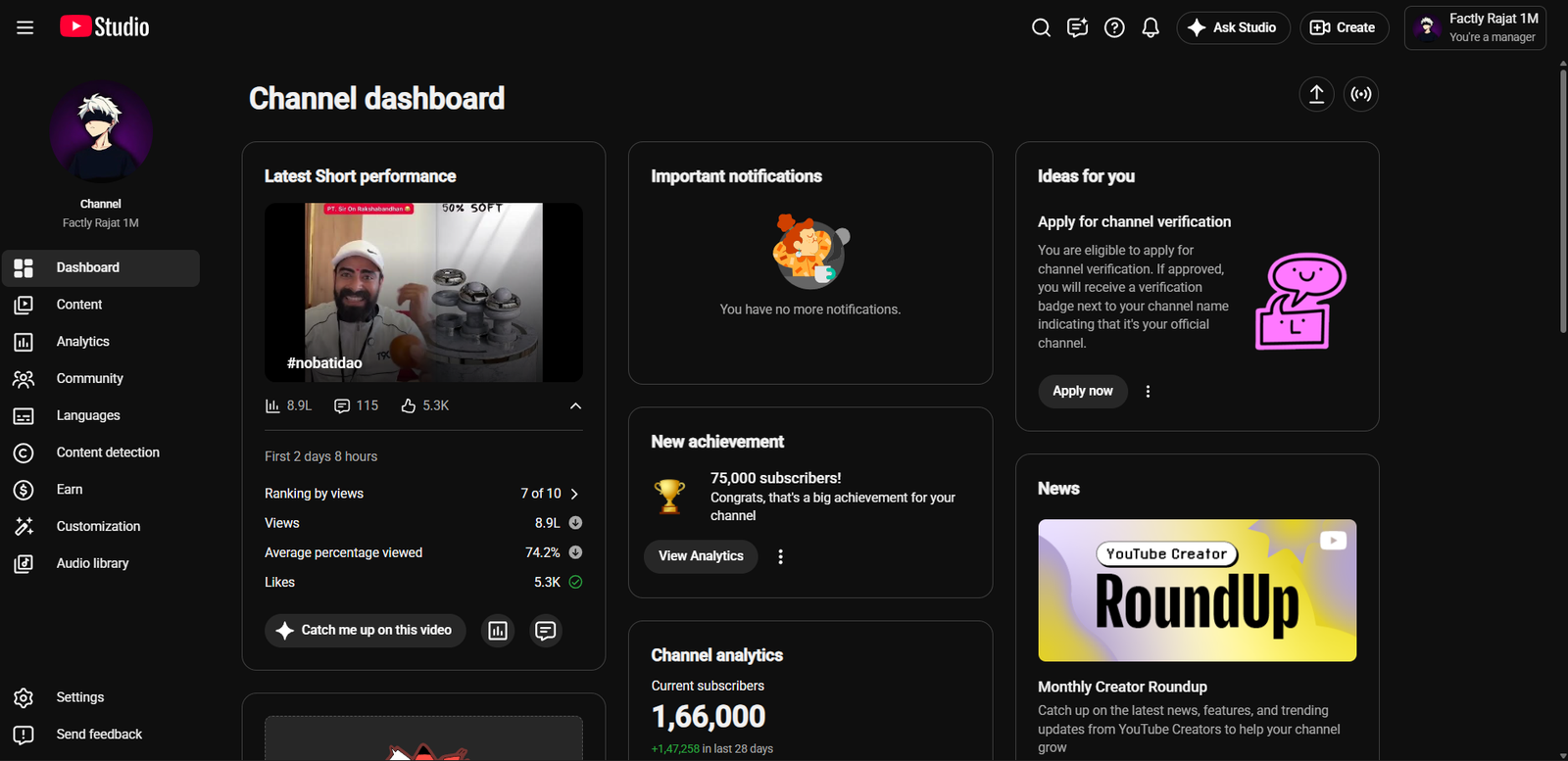This screenshot has height=761, width=1568.
Task: Collapse the Latest Short performance details chevron
Action: pyautogui.click(x=575, y=405)
